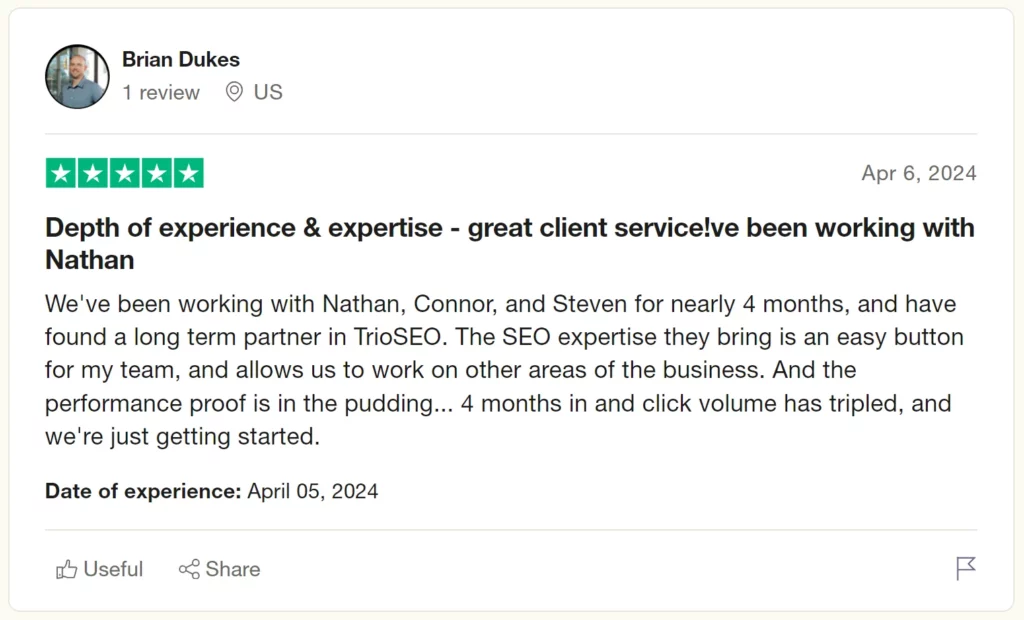The image size is (1024, 620).
Task: Click the first green star icon
Action: pyautogui.click(x=60, y=172)
